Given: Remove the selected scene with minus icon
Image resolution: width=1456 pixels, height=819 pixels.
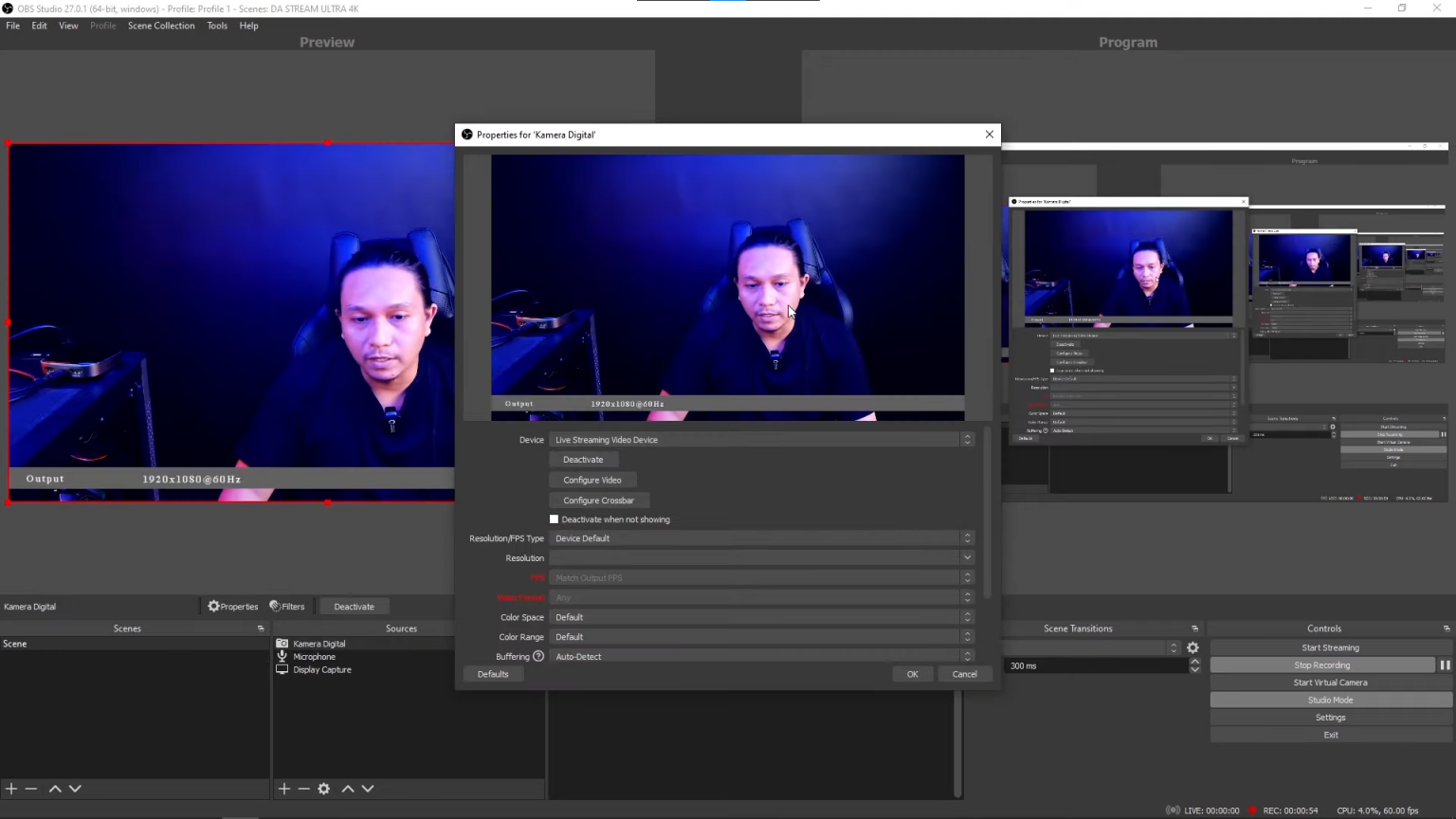Looking at the screenshot, I should (31, 789).
